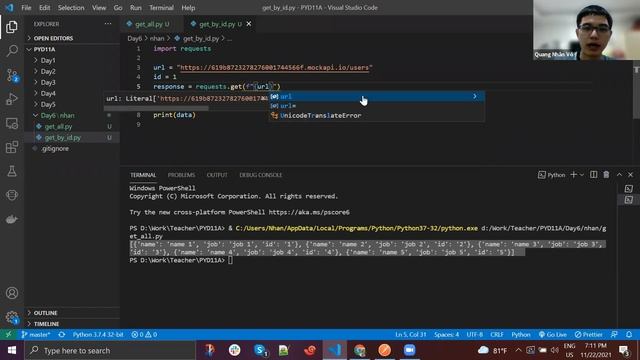Switch to the DEBUG CONSOLE panel tab
Screen dimensions: 640x360
tap(260, 175)
